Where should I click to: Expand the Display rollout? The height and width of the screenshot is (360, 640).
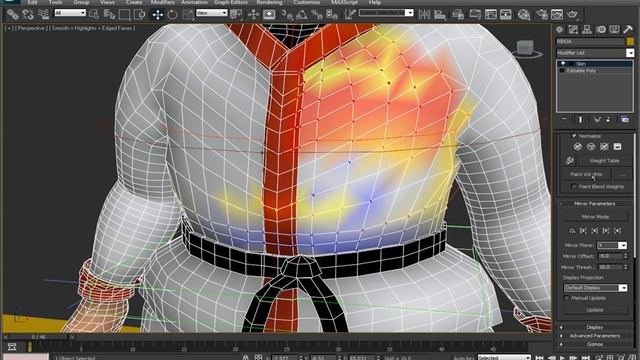click(x=595, y=327)
